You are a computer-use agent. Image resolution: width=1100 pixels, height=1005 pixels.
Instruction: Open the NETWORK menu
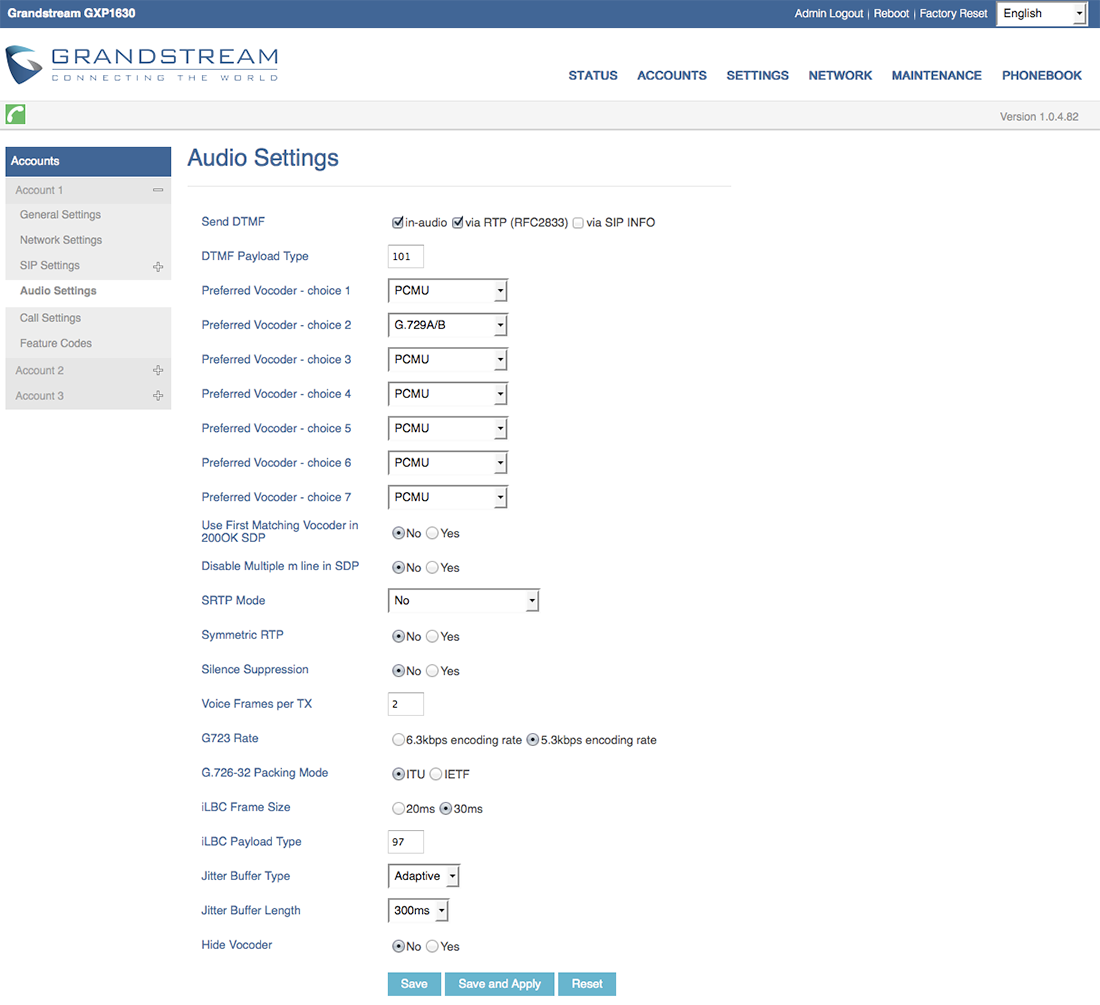coord(840,75)
